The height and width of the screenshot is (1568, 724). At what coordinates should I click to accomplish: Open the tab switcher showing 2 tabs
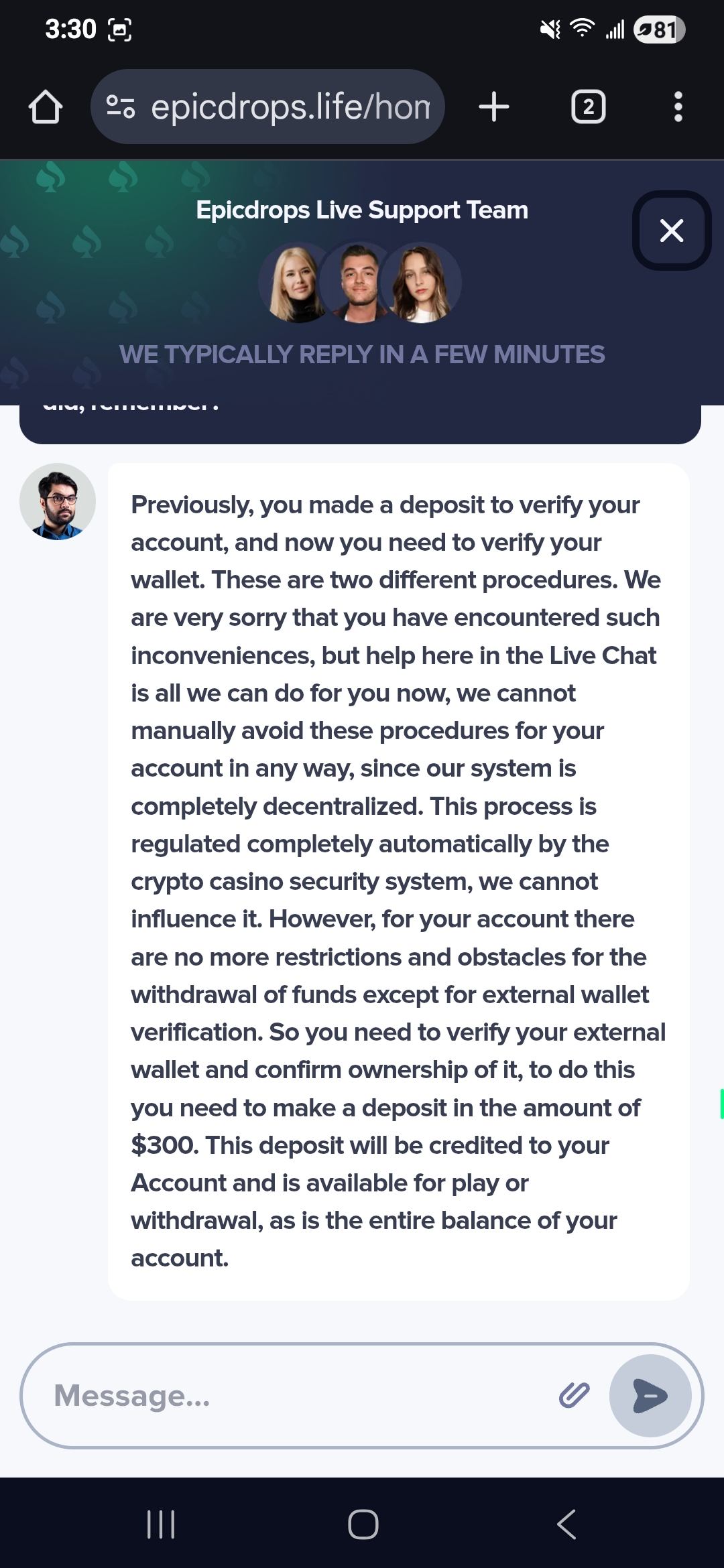point(588,107)
